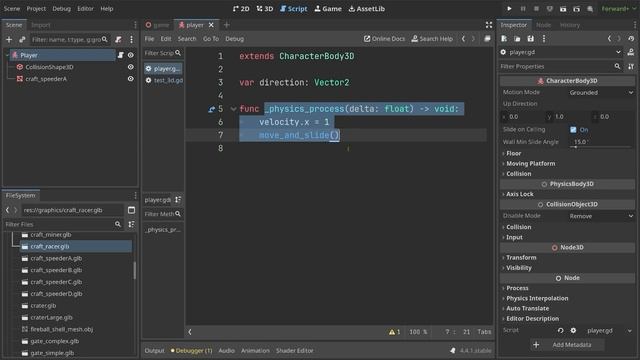Select test_3d.gd in script list
This screenshot has height=360, width=640.
point(168,80)
